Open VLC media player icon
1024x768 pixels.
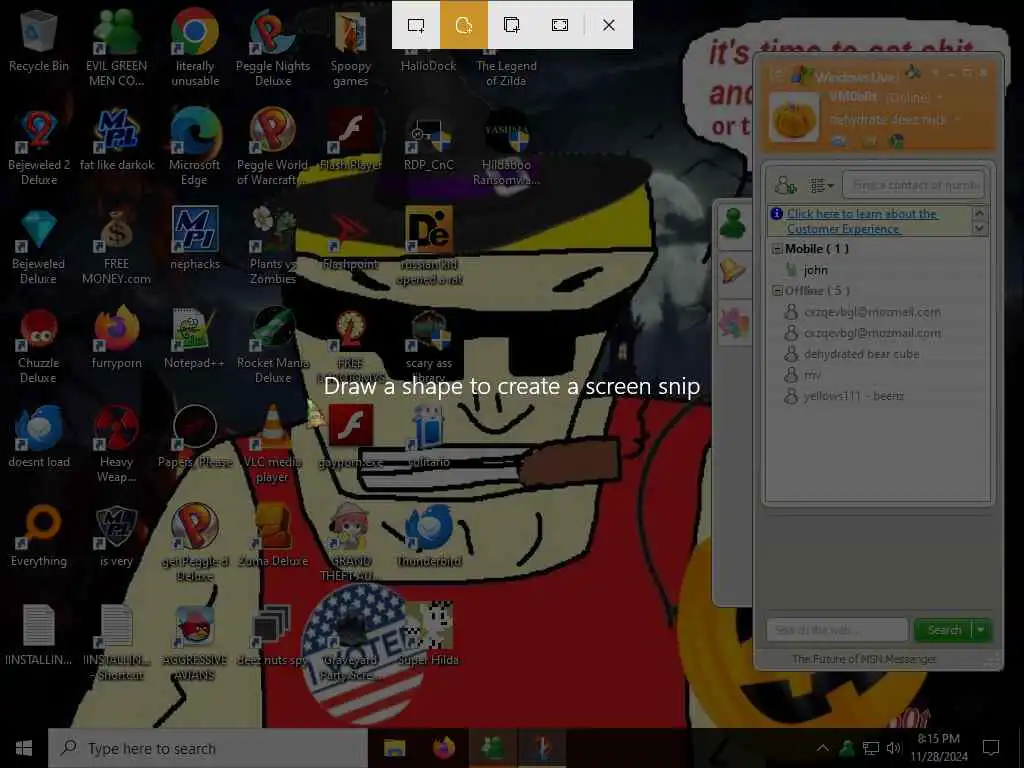[273, 444]
